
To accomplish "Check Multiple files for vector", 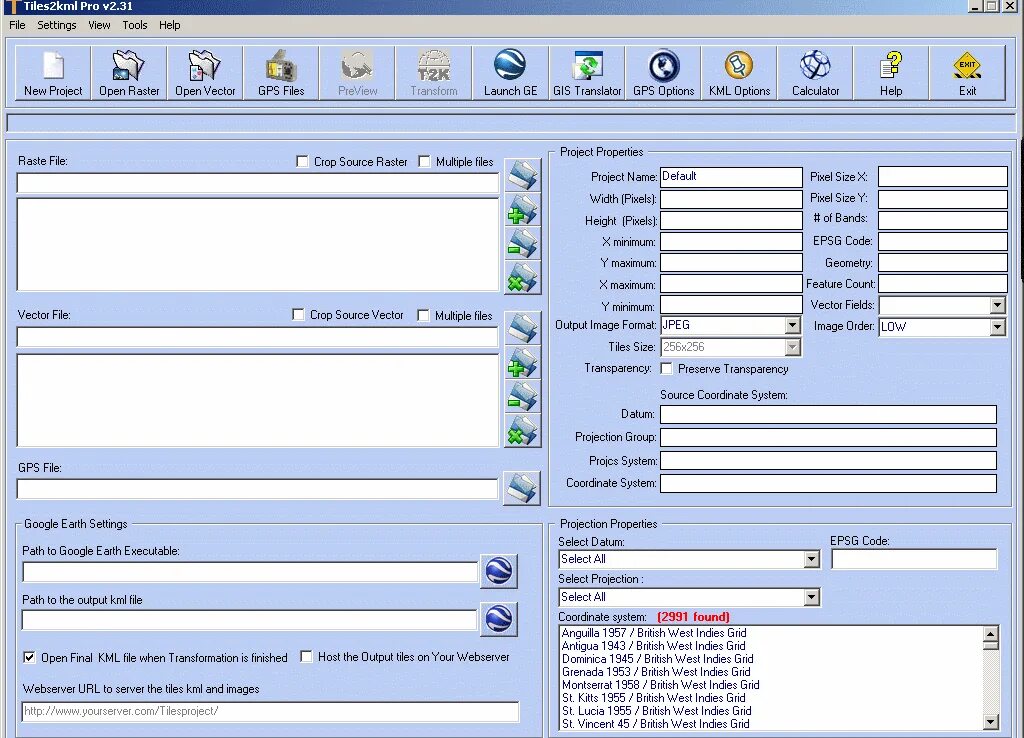I will coord(423,315).
